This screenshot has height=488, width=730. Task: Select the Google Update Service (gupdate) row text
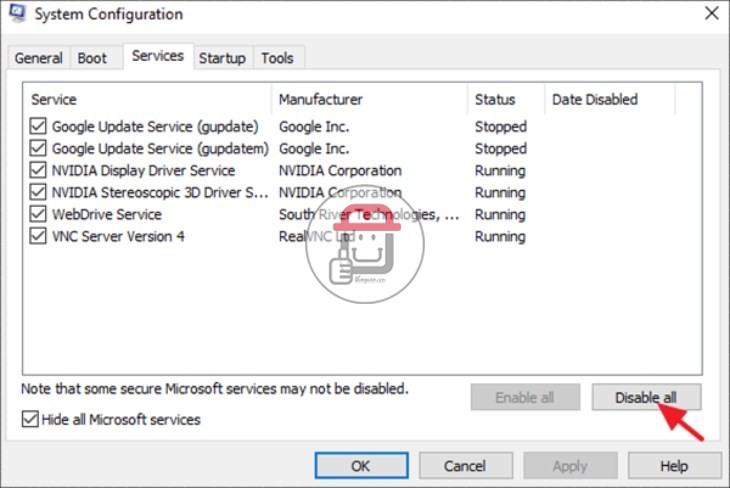[155, 127]
